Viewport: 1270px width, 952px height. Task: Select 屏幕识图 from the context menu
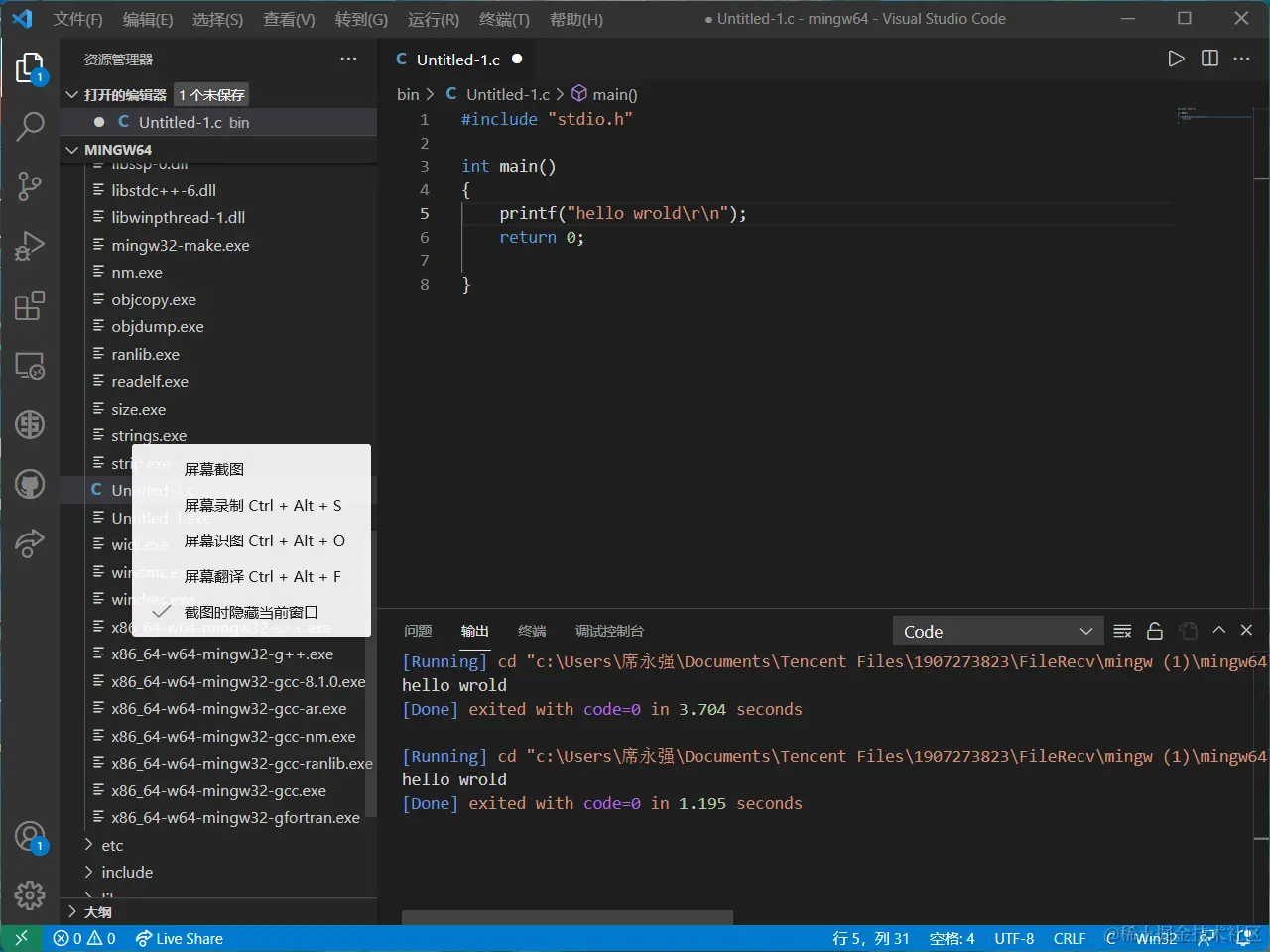click(264, 540)
